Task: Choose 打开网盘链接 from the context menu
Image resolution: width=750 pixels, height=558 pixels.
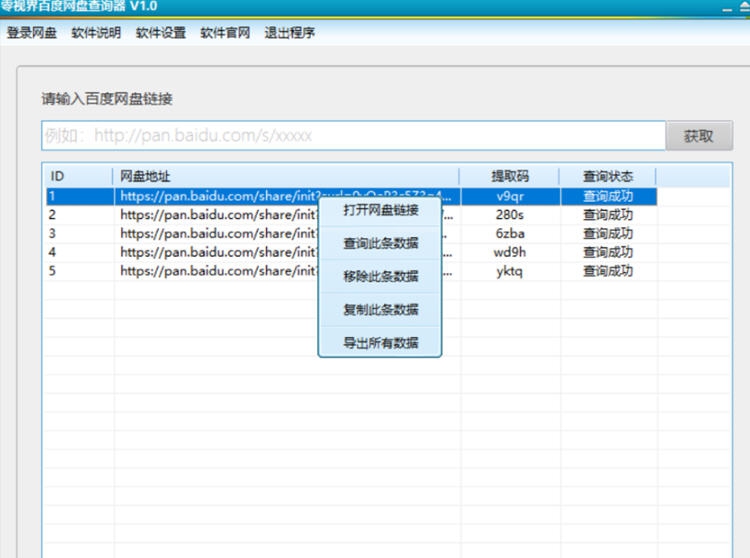Action: pyautogui.click(x=380, y=210)
